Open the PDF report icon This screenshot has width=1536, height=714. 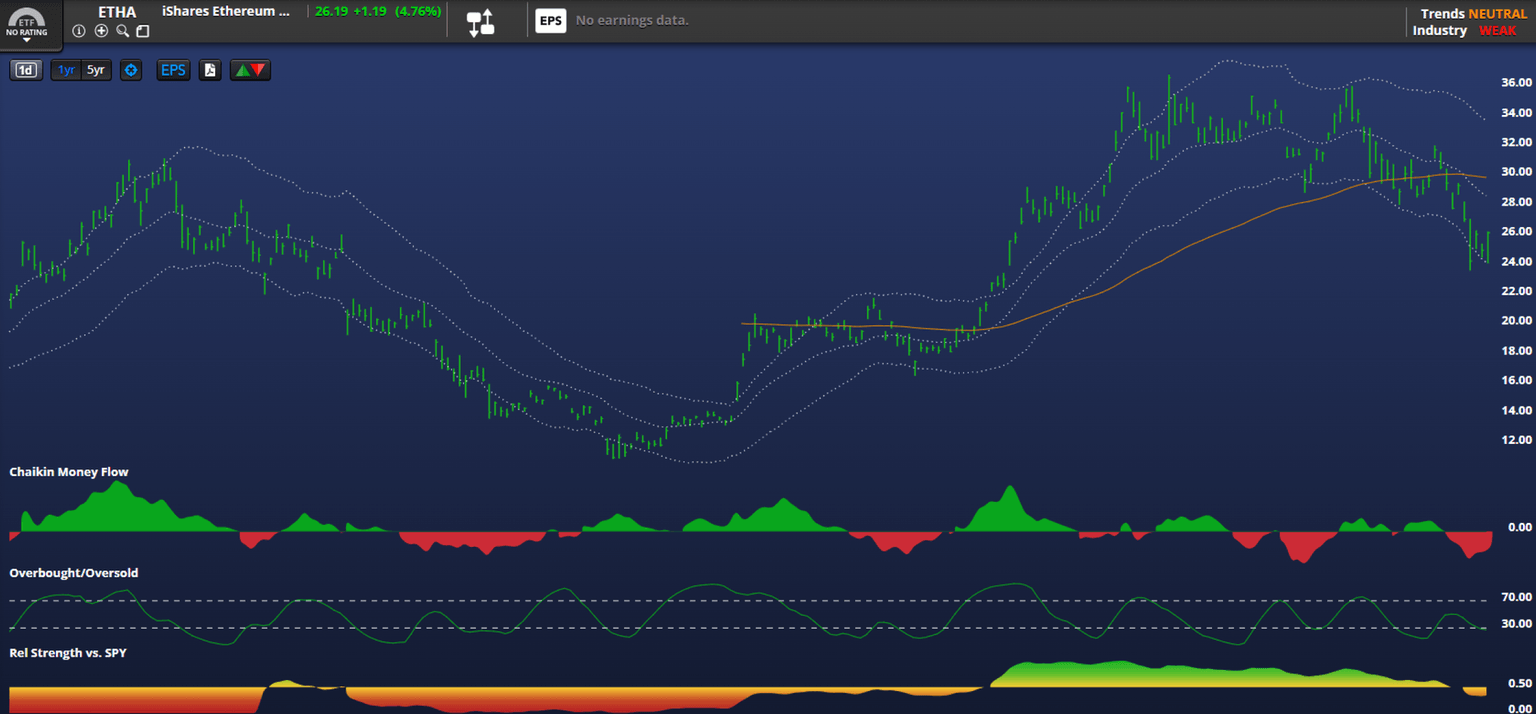pyautogui.click(x=210, y=70)
